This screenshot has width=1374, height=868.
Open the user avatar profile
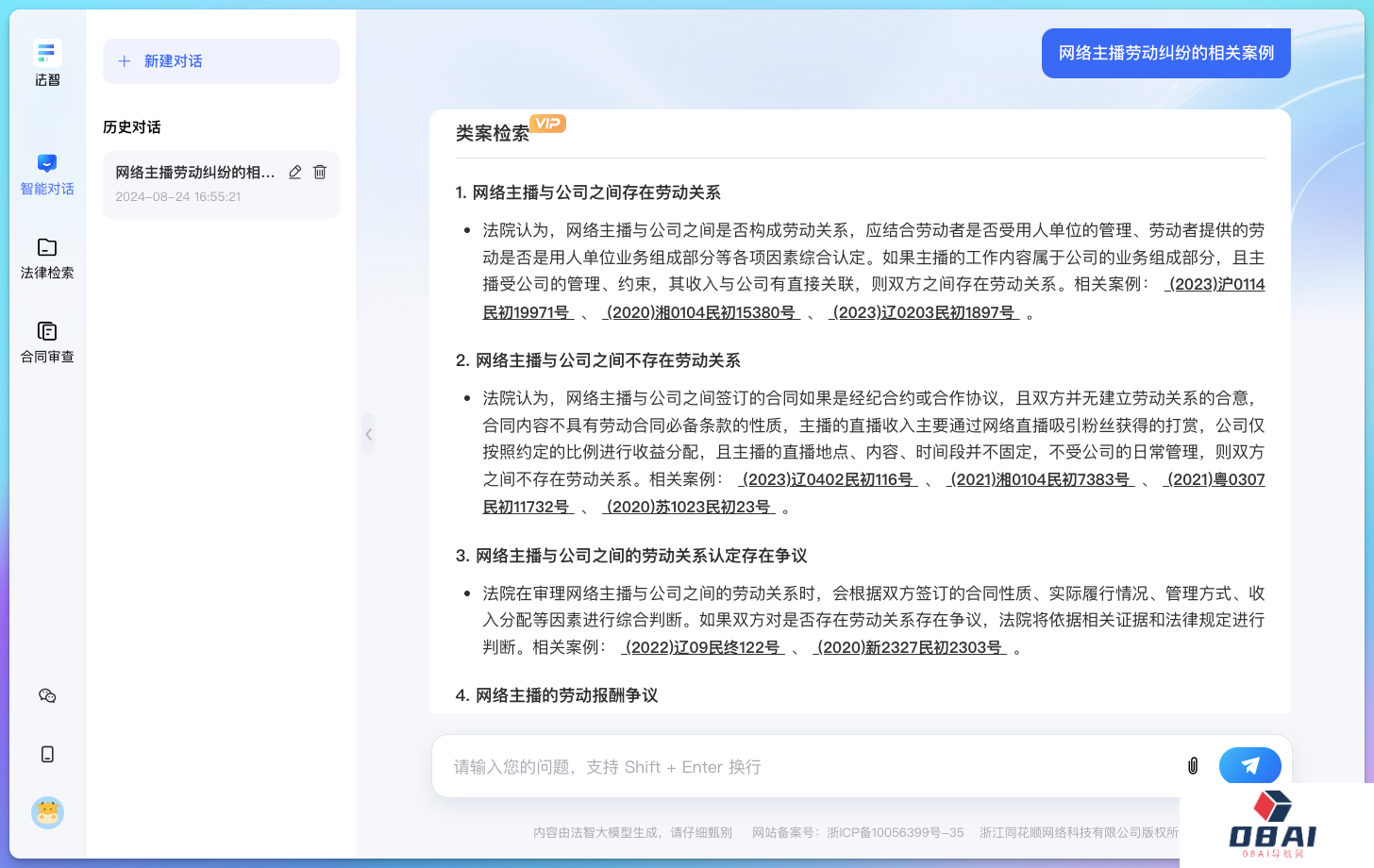click(x=47, y=812)
